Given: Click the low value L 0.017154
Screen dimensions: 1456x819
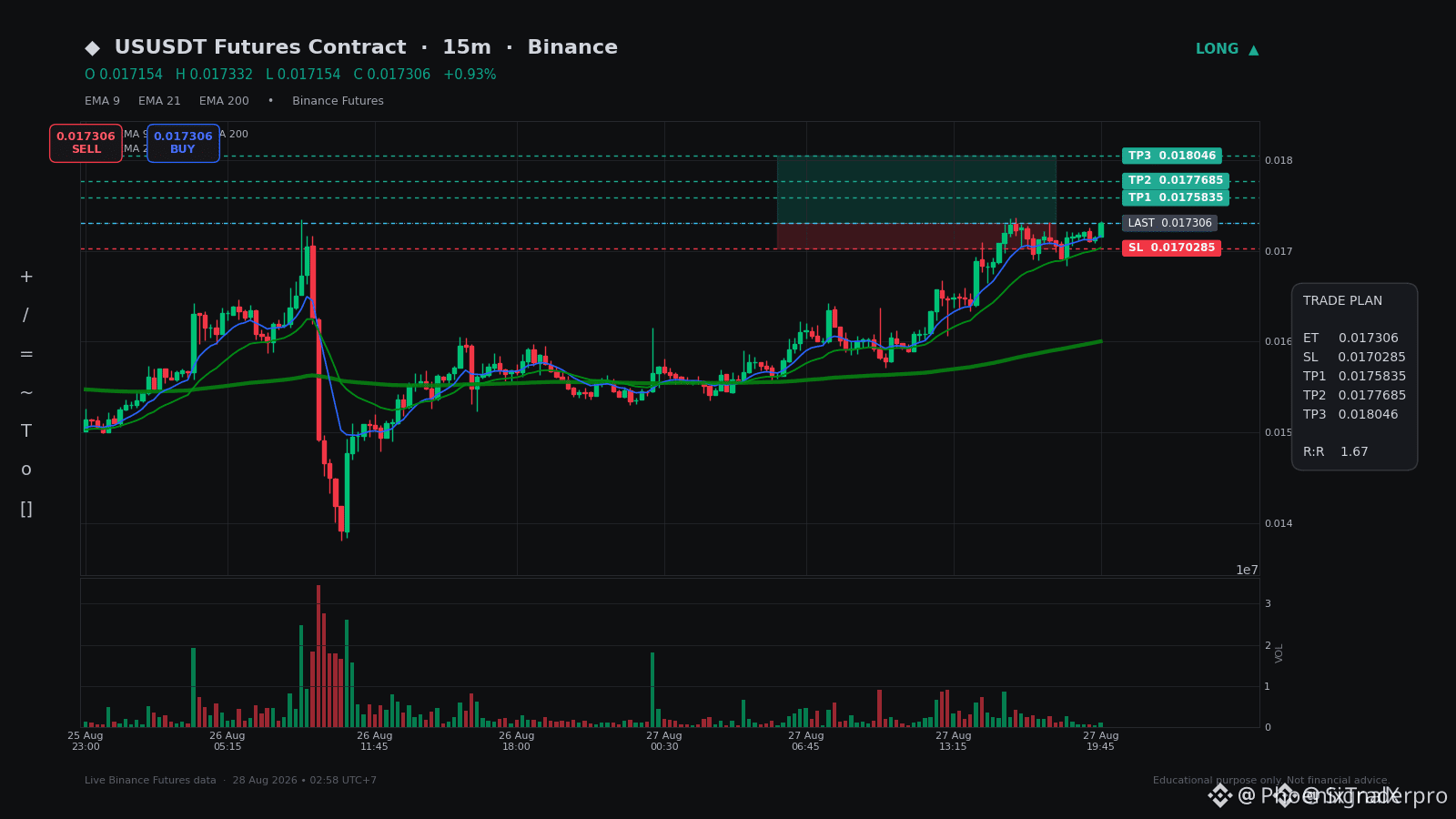Looking at the screenshot, I should [303, 75].
